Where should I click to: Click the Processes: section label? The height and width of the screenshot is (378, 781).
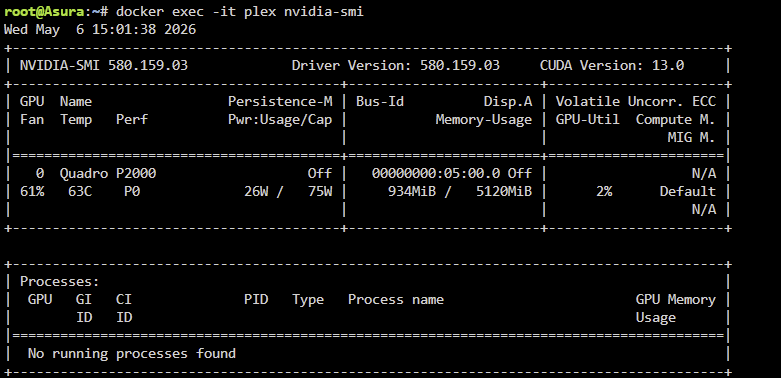(x=60, y=282)
